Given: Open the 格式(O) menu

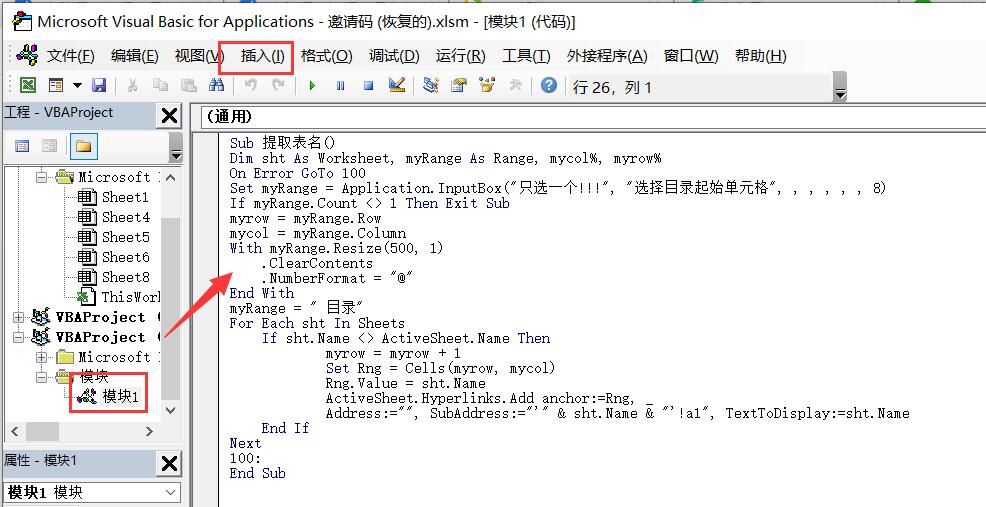Looking at the screenshot, I should pos(326,56).
